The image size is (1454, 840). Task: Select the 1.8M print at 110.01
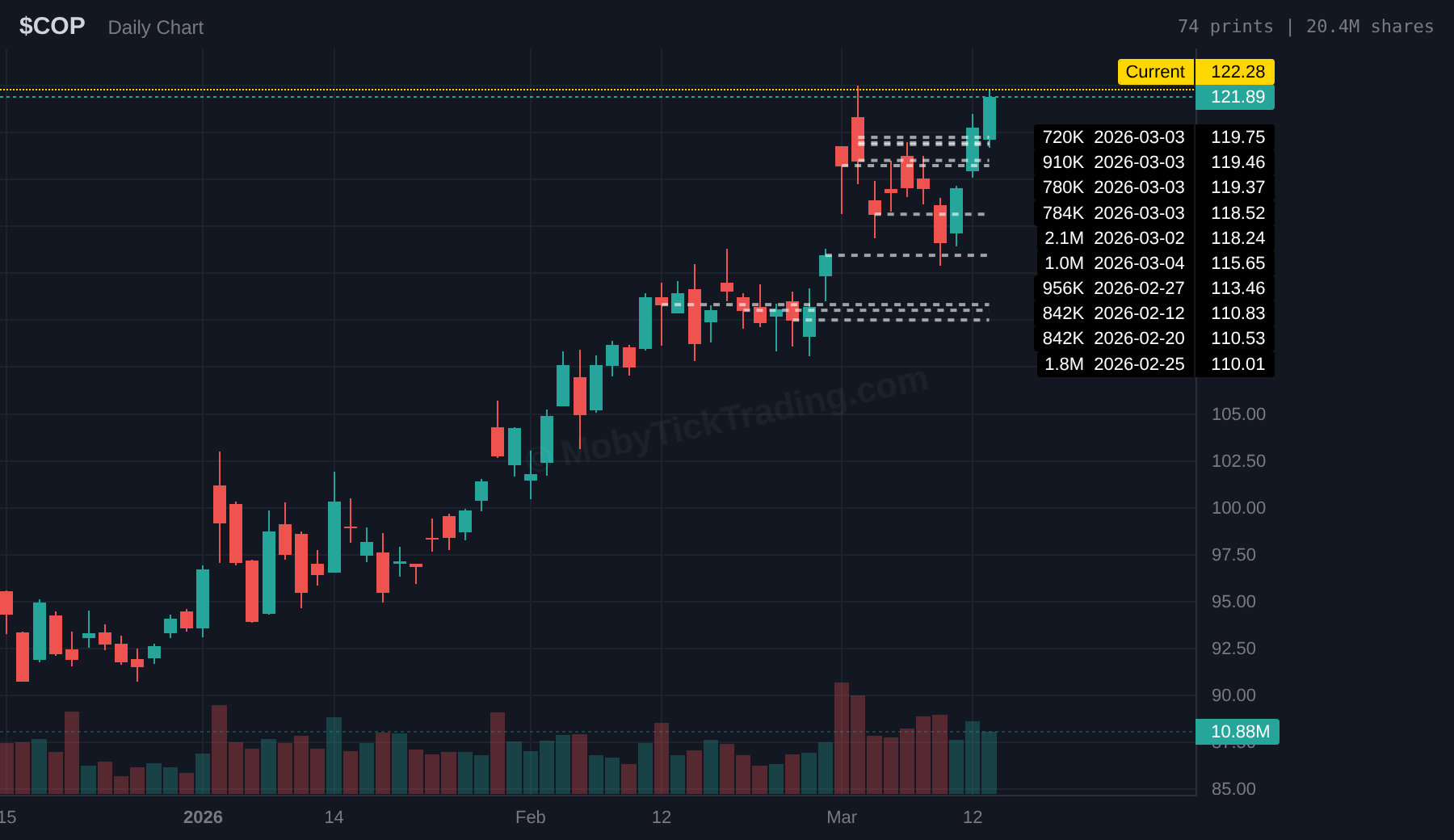[x=1154, y=364]
